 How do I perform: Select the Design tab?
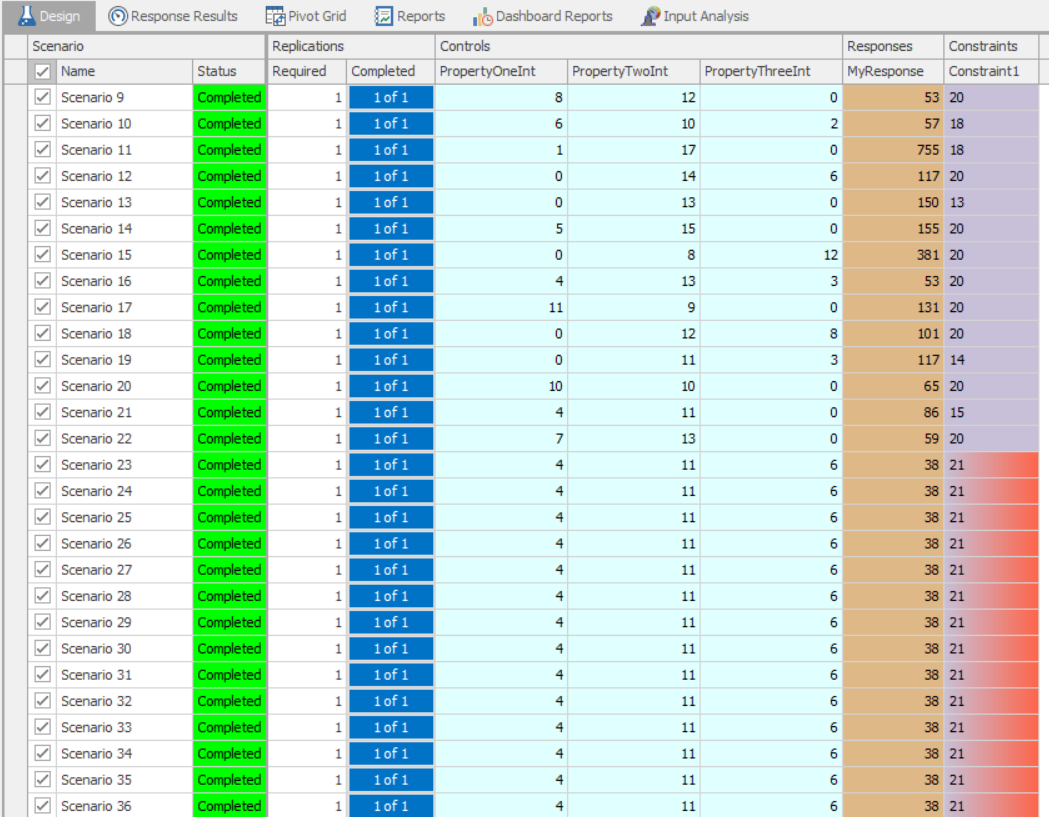(x=49, y=16)
